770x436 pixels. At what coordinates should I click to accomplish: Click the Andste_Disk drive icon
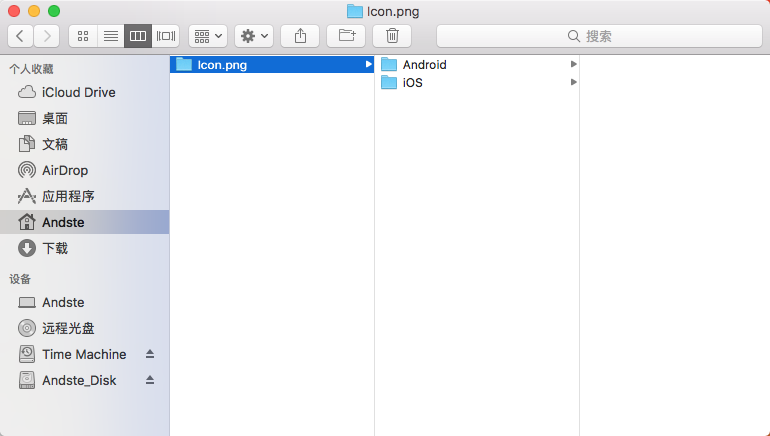(x=27, y=381)
